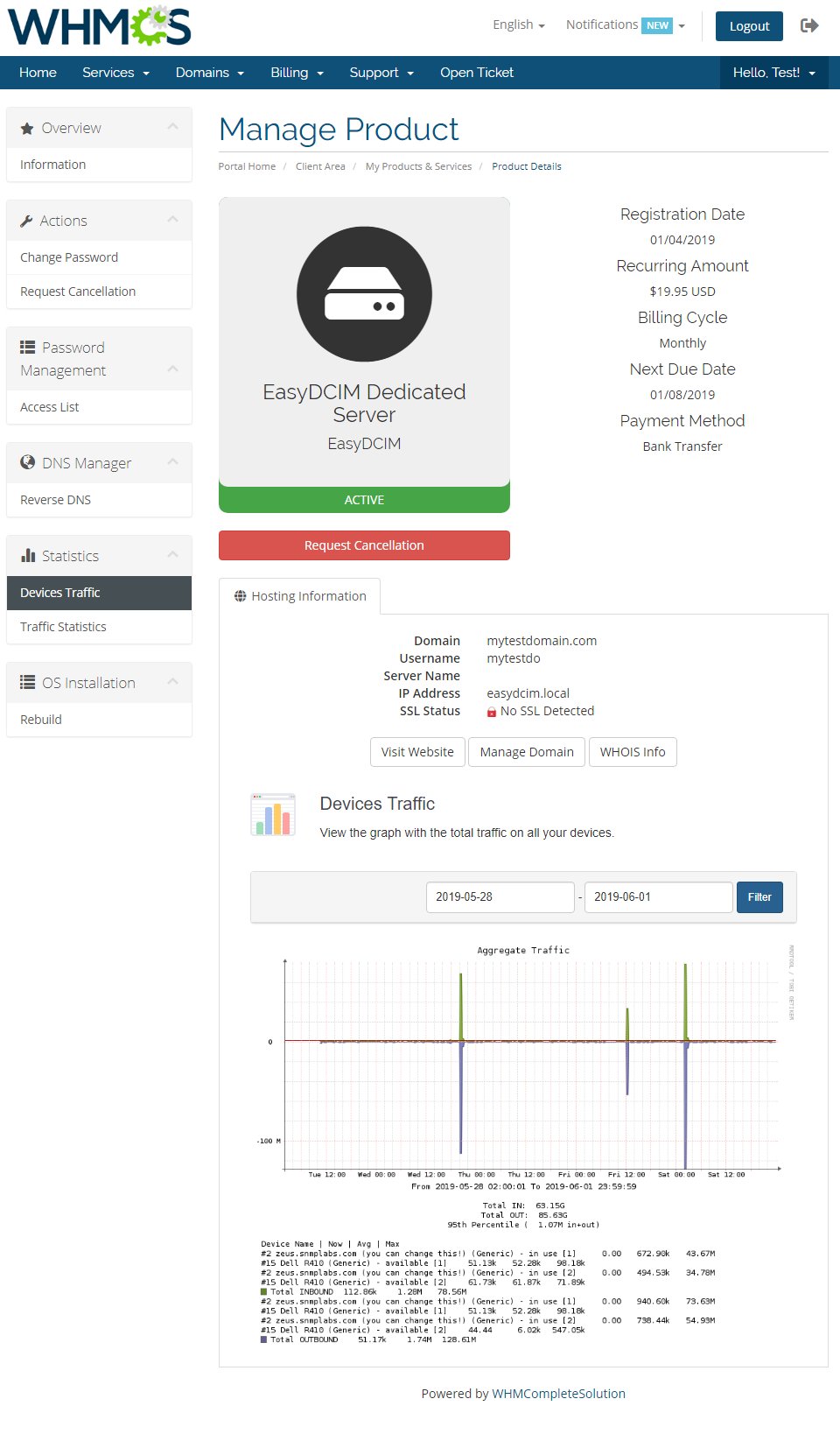Open Information in the sidebar
This screenshot has width=840, height=1434.
point(99,165)
